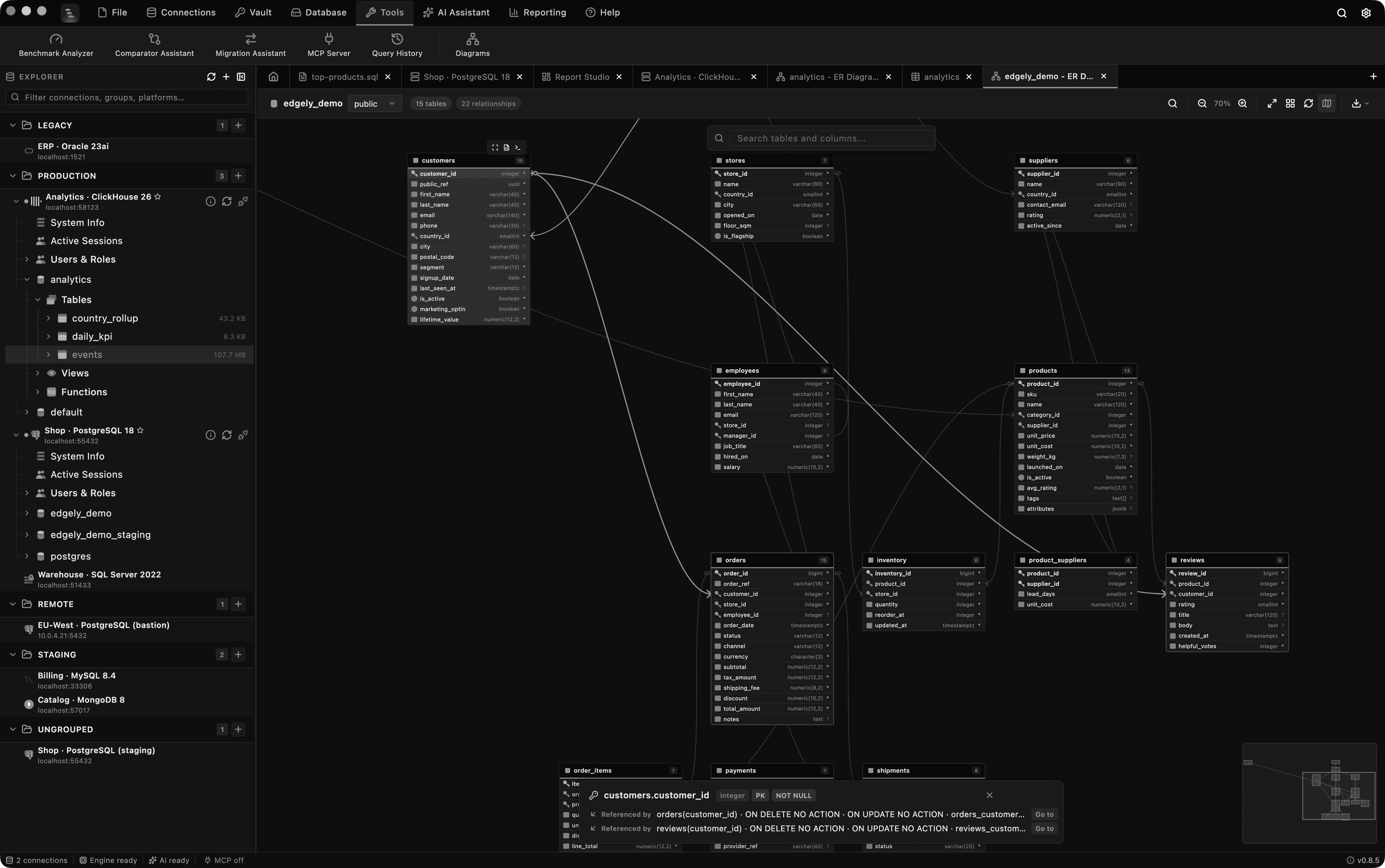This screenshot has height=868, width=1385.
Task: Click the Filter connections input field
Action: [x=127, y=98]
